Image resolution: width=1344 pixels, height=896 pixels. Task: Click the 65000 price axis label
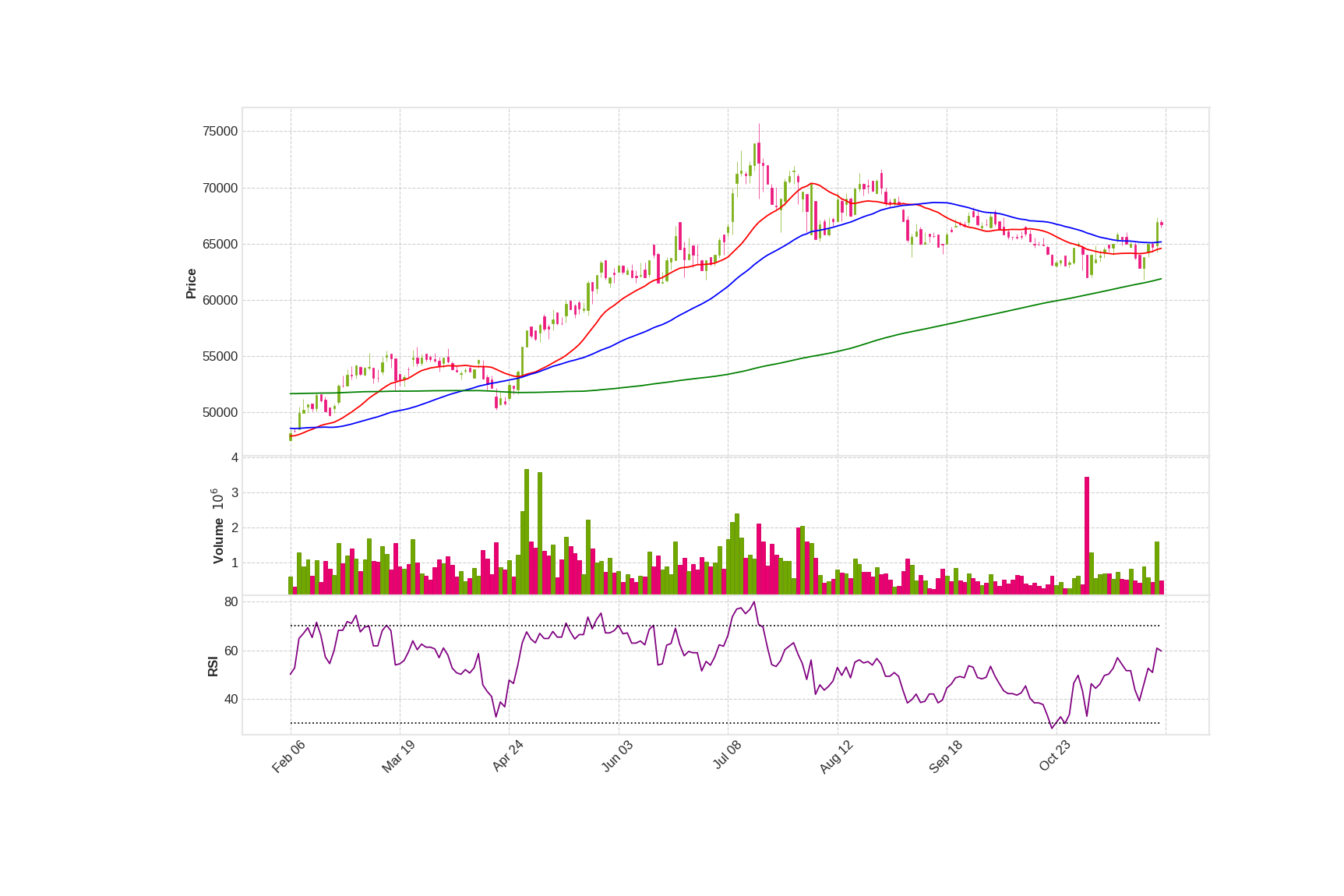coord(220,244)
